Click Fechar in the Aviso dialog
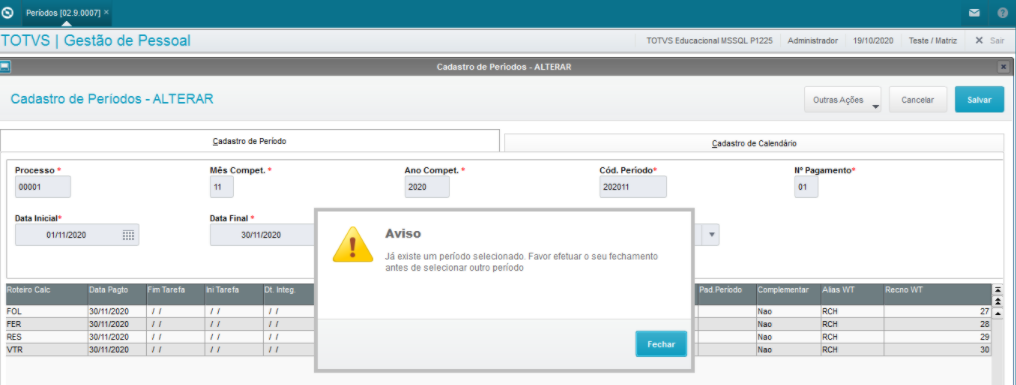This screenshot has height=385, width=1016. pyautogui.click(x=661, y=344)
